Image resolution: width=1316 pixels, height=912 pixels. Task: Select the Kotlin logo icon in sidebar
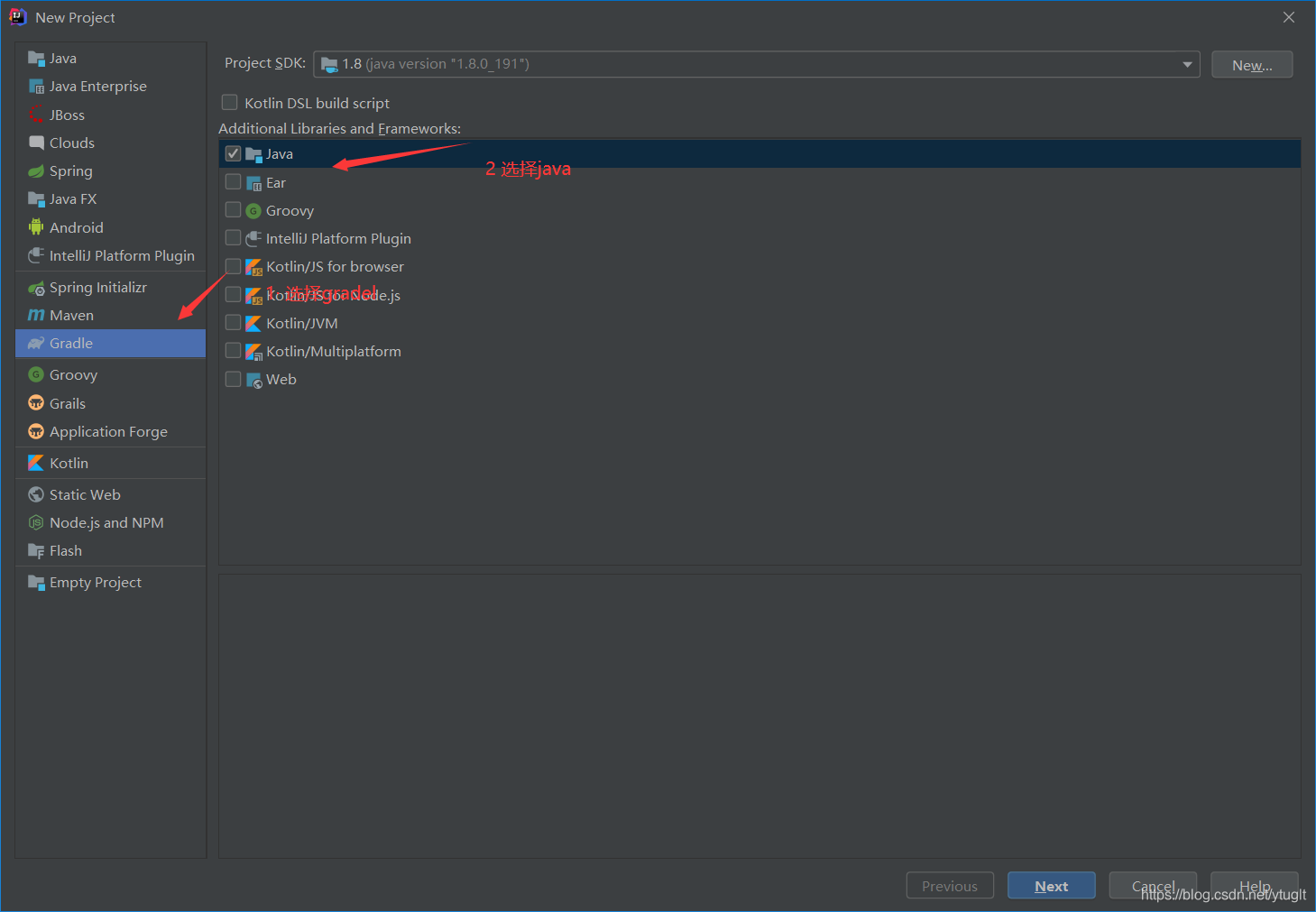[x=36, y=463]
